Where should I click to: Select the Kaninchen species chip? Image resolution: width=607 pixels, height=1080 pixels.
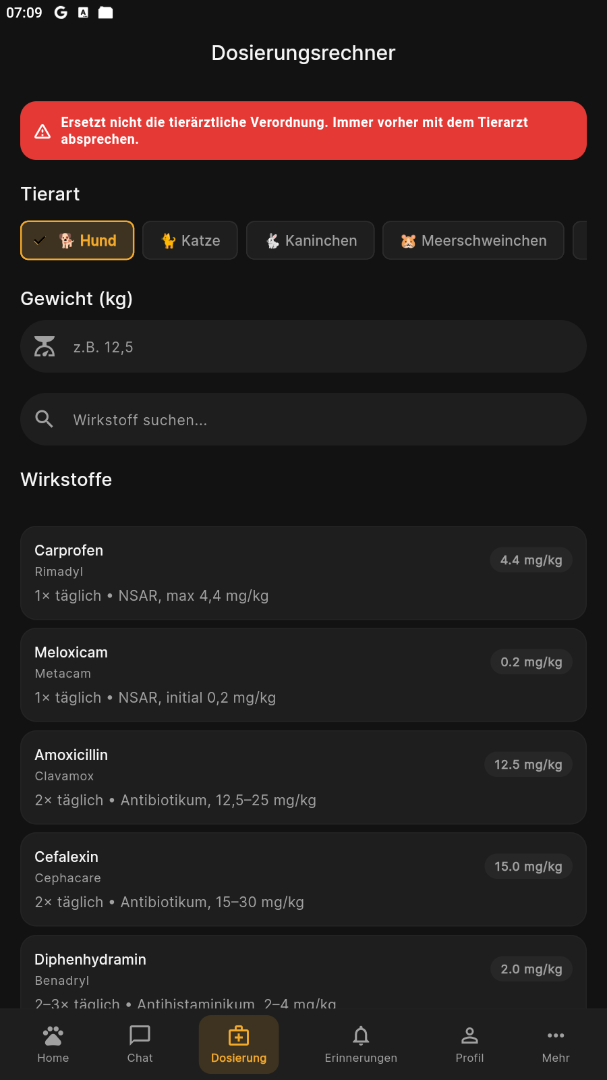pyautogui.click(x=310, y=240)
